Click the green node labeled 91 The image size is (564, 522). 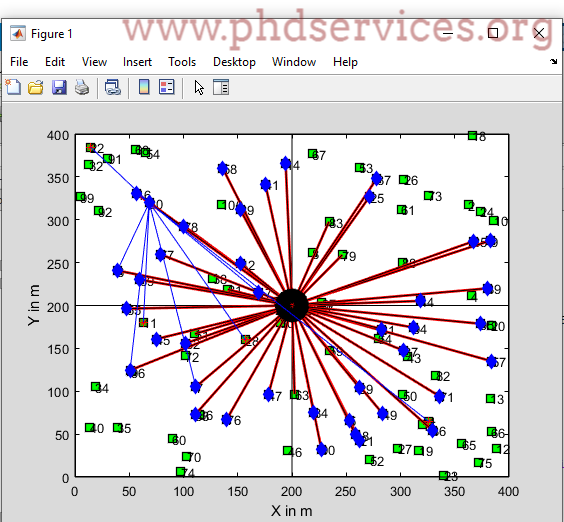click(x=108, y=158)
